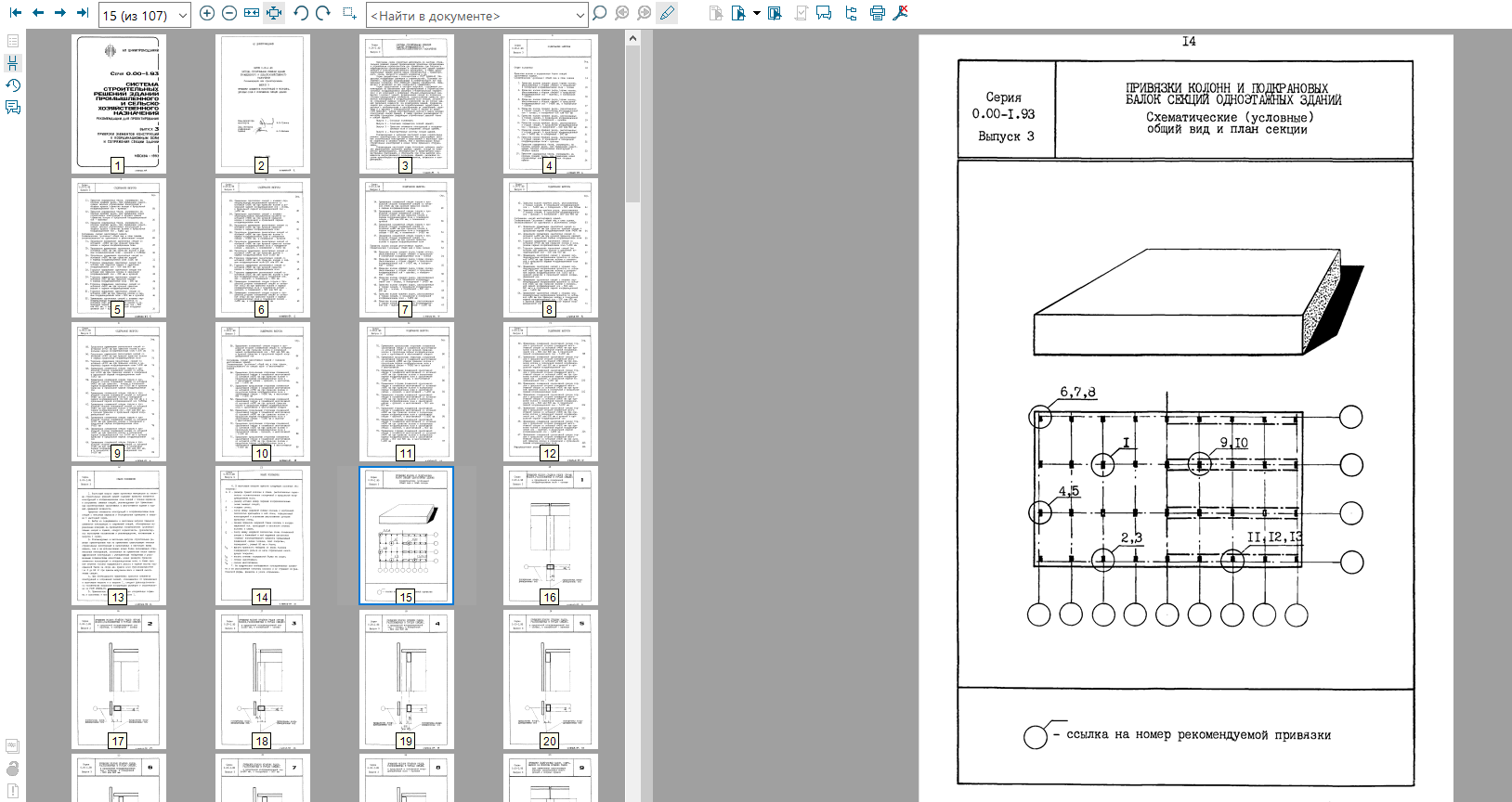
Task: Open thumbnail of page 1
Action: 119,104
